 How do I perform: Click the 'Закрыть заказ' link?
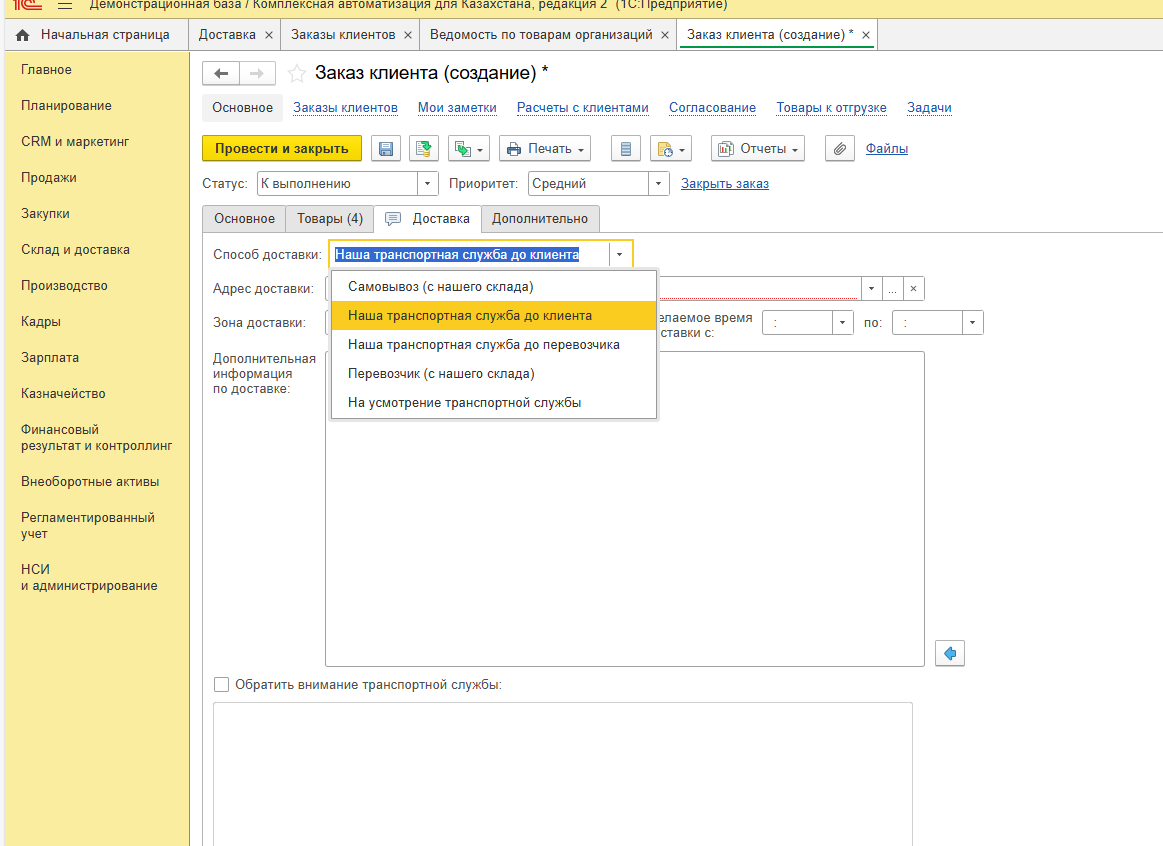pos(724,184)
